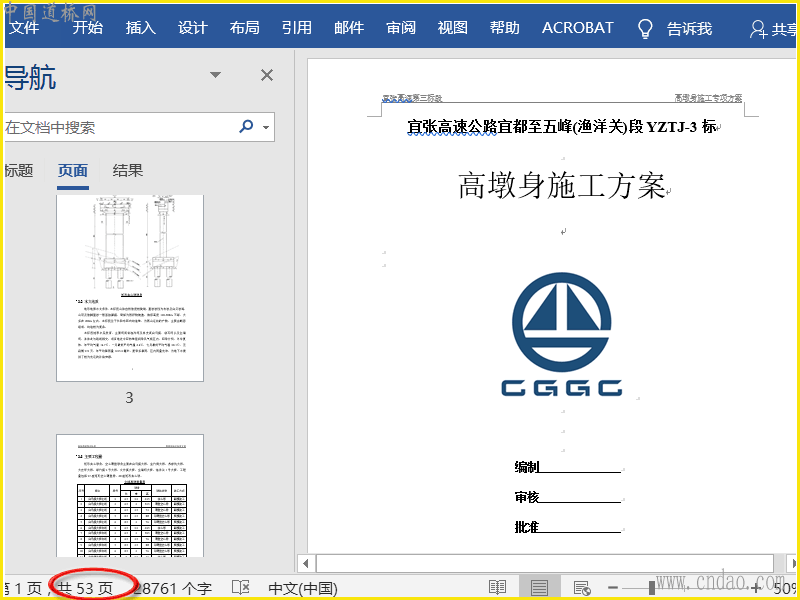
Task: Click the 审核 signature line
Action: pos(567,496)
